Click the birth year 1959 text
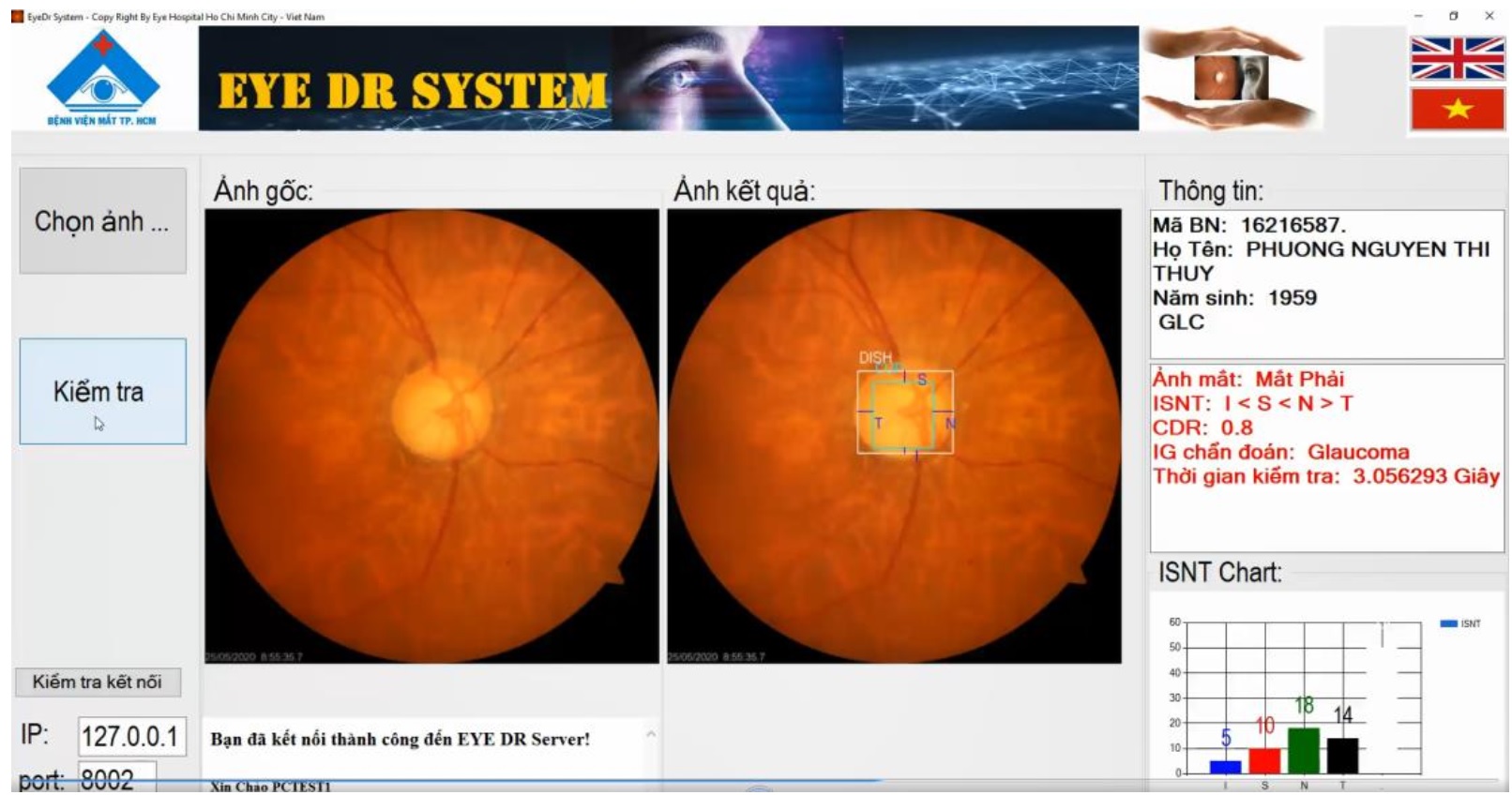Image resolution: width=1512 pixels, height=795 pixels. 1293,298
